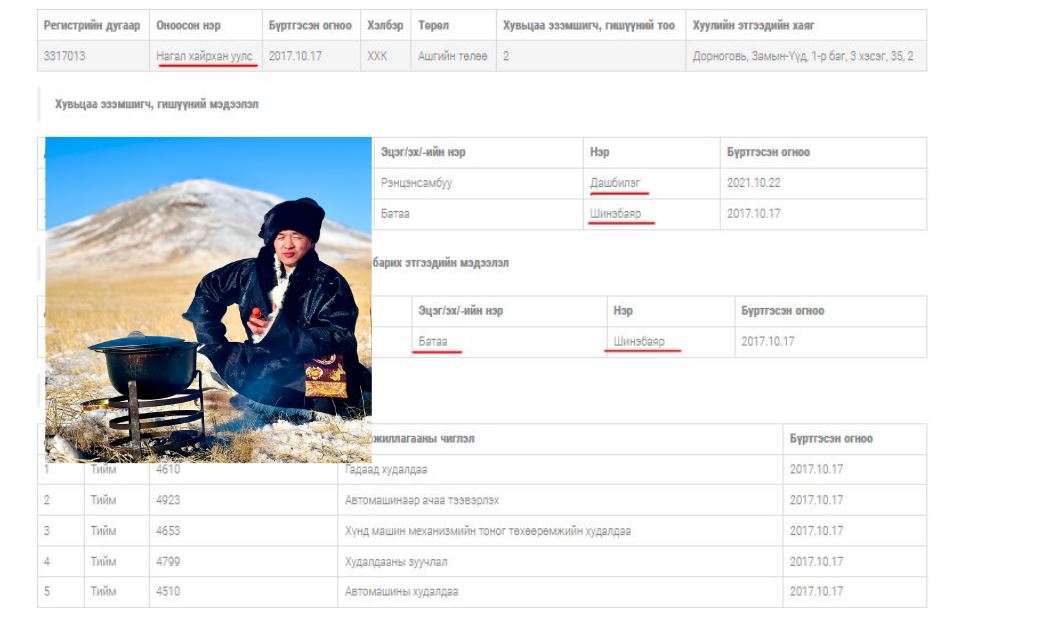Click the Оноосон нэр column header
Image resolution: width=1054 pixels, height=623 pixels.
tap(189, 25)
